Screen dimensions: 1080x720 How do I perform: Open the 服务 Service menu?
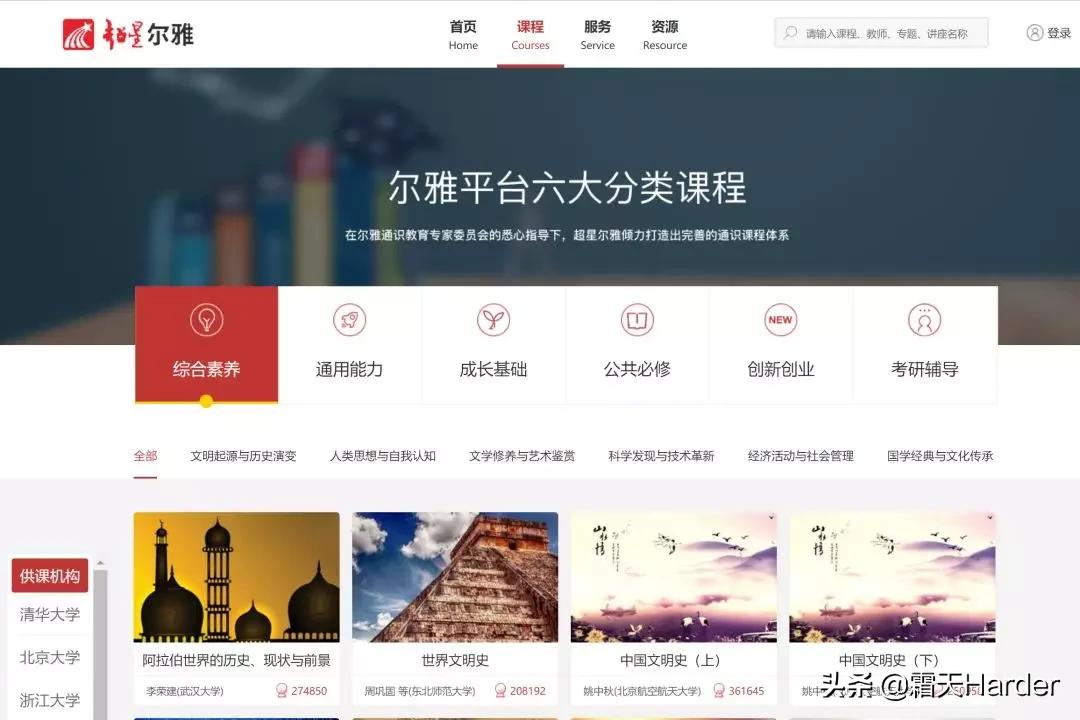click(x=597, y=34)
